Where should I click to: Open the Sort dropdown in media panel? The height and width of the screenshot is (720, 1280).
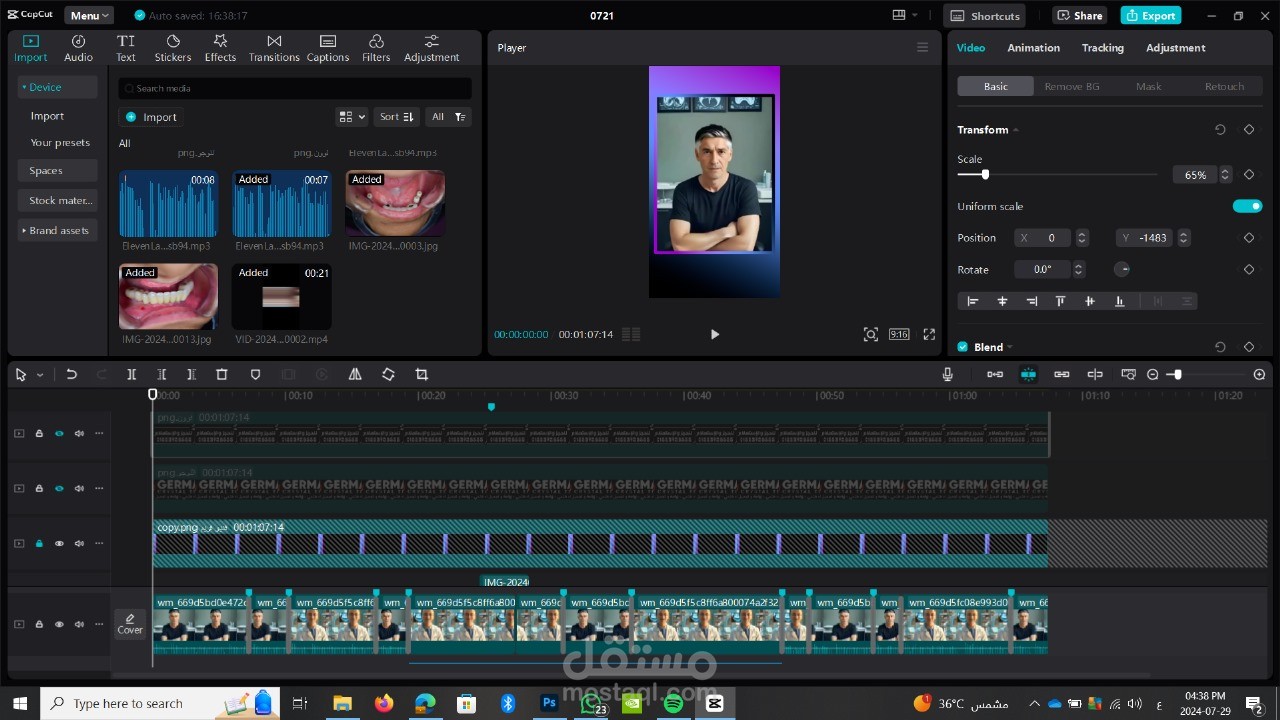[x=396, y=117]
